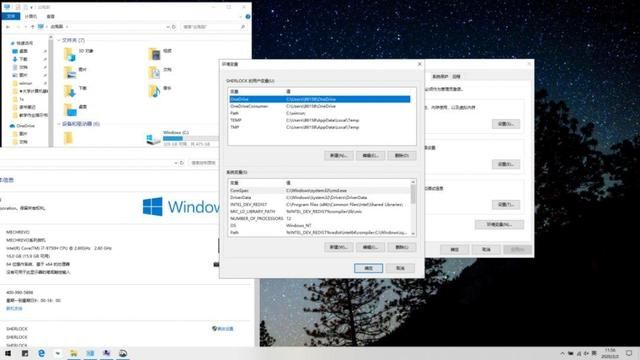This screenshot has width=640, height=360.
Task: Select the INTEL_DEV_REDIST system variable row
Action: click(x=319, y=204)
